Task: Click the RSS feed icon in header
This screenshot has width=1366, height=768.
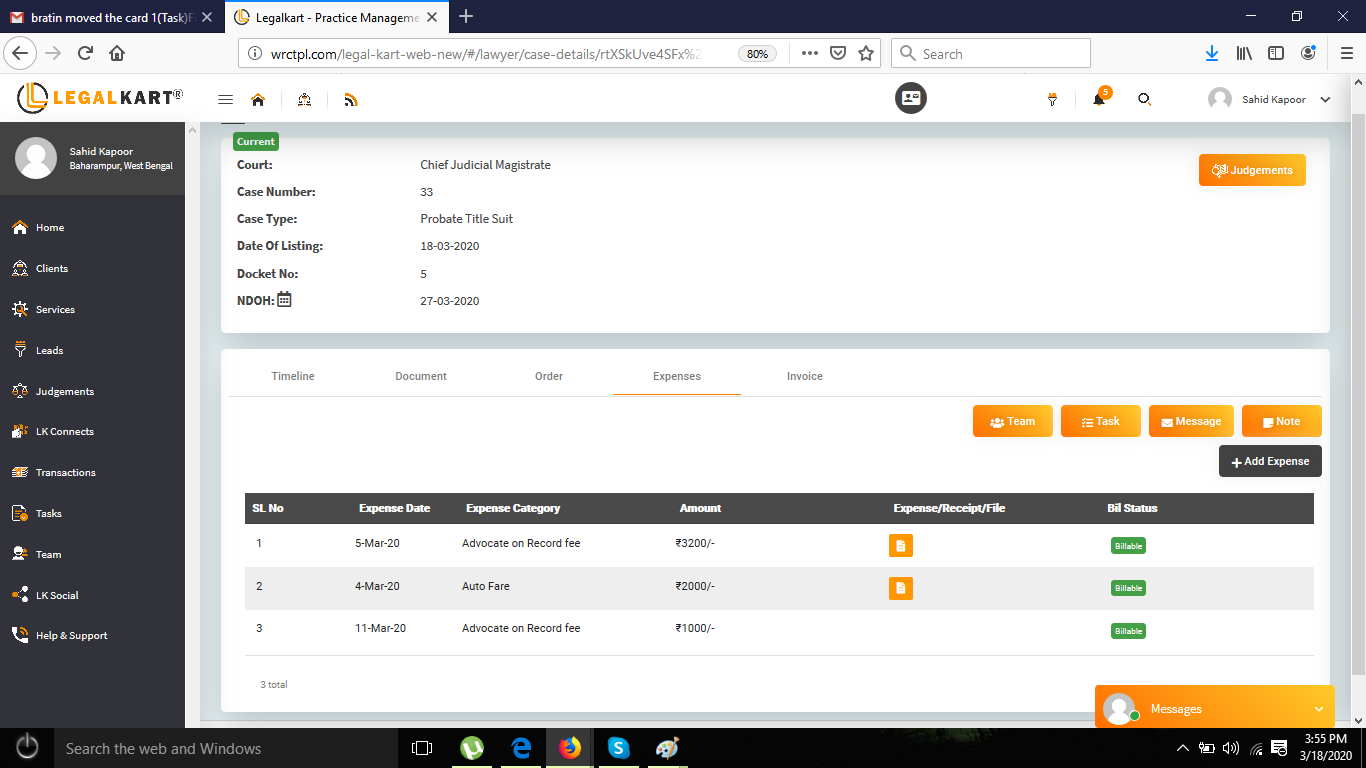Action: point(350,99)
